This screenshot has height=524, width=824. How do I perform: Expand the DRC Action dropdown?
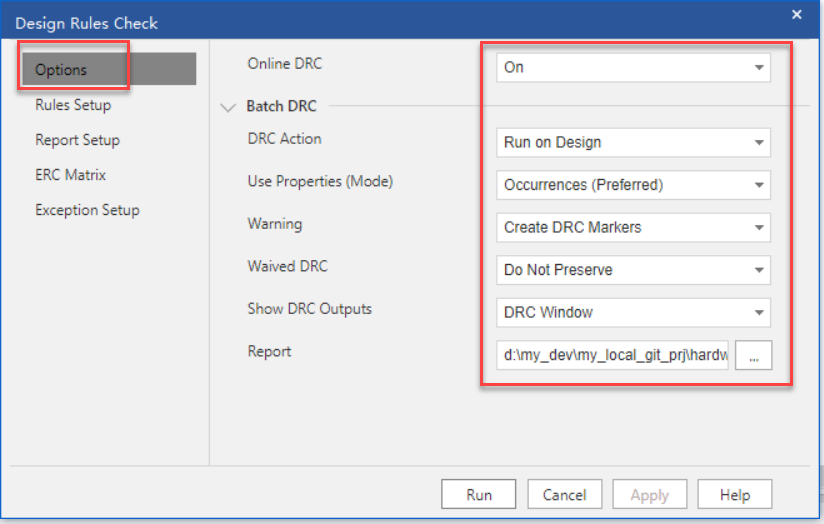[x=633, y=142]
